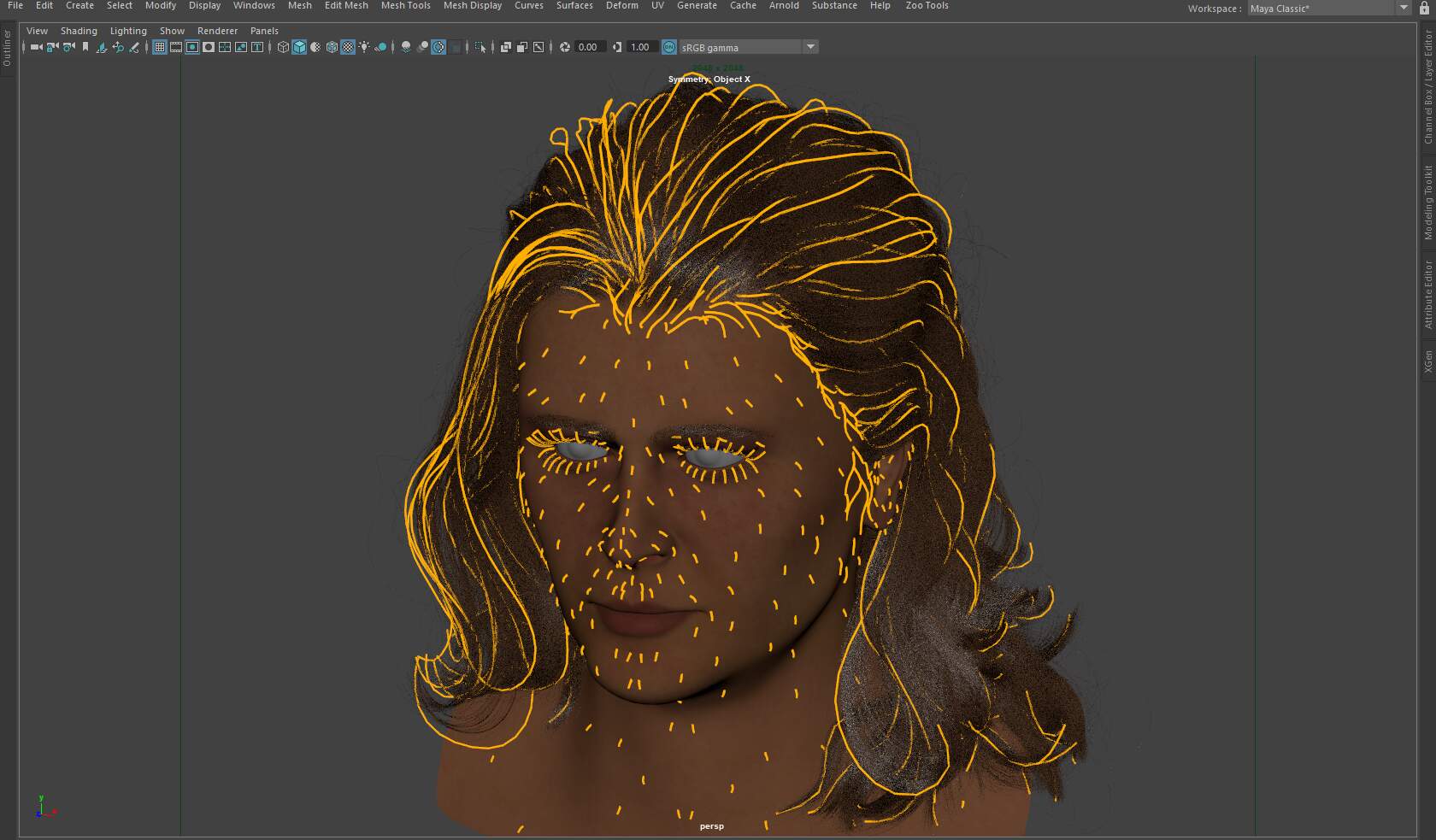Click the Motion Blur icon
The width and height of the screenshot is (1436, 840).
coord(422,47)
